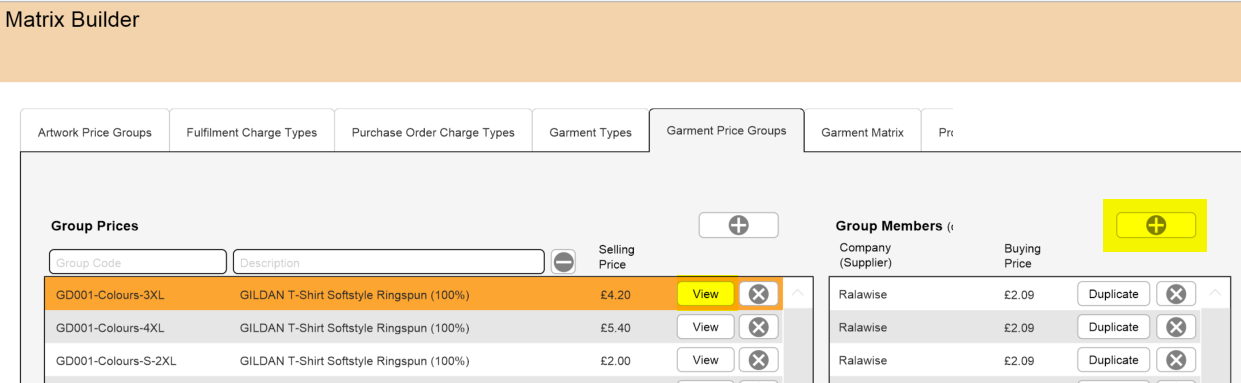
Task: Delete the GD001-Colours-3XL group price row
Action: 758,294
